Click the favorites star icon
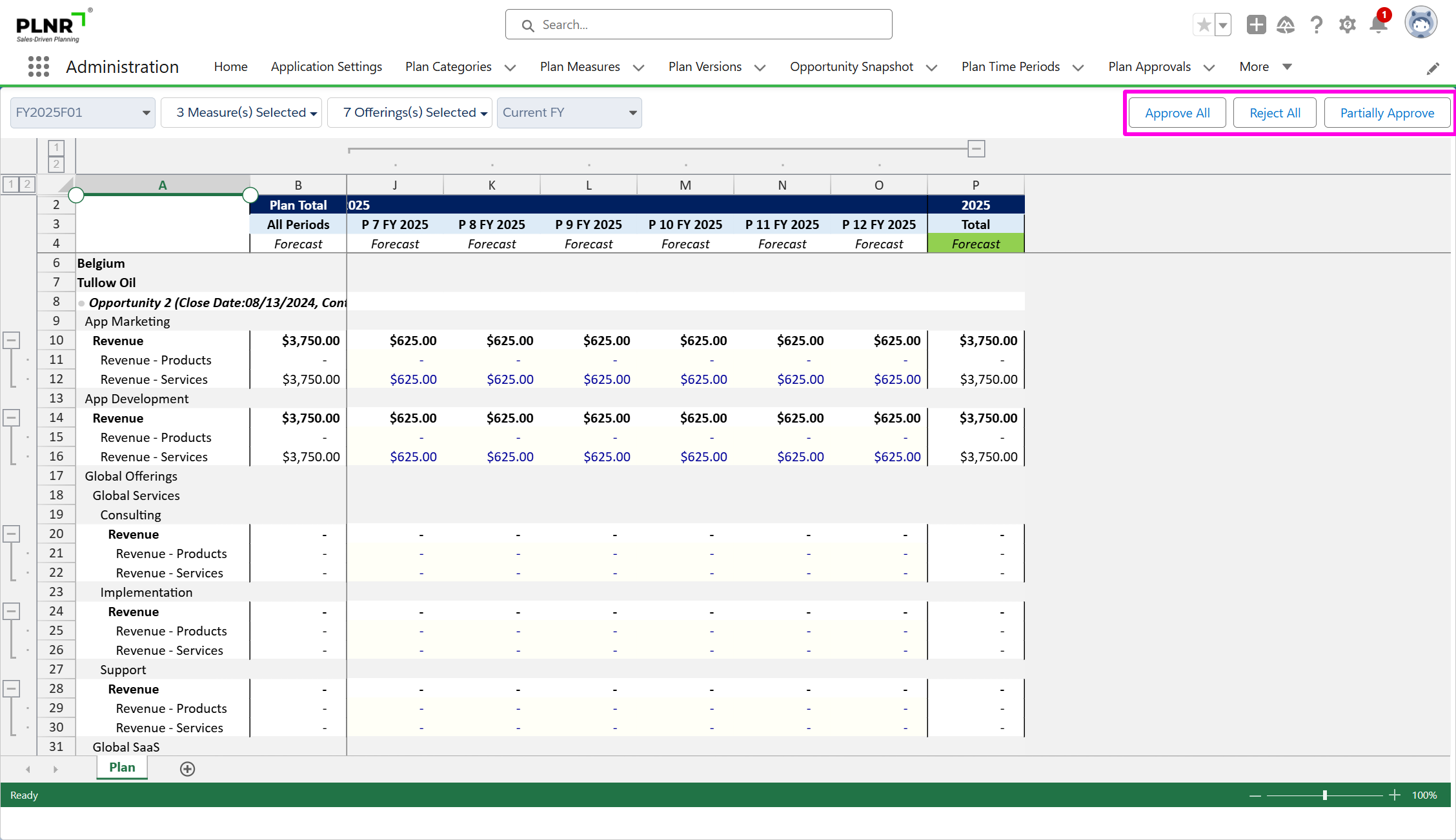 pos(1204,25)
